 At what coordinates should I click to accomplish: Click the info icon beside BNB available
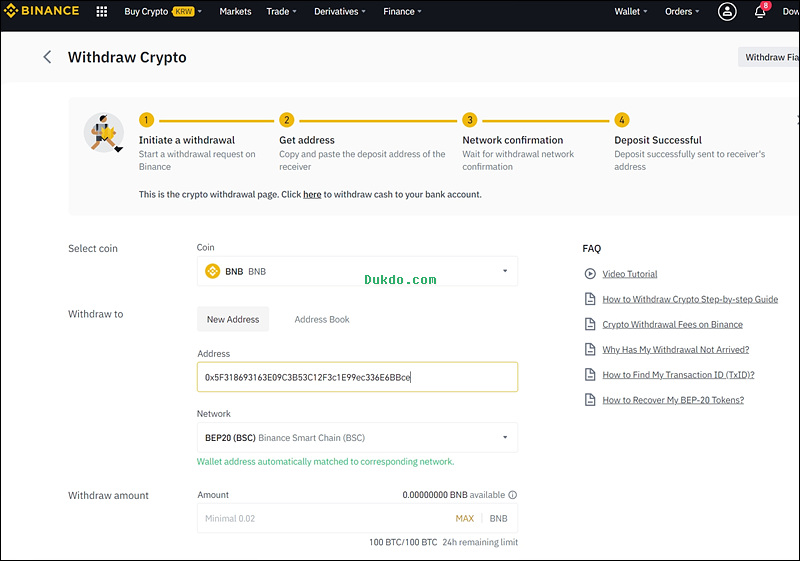point(513,495)
